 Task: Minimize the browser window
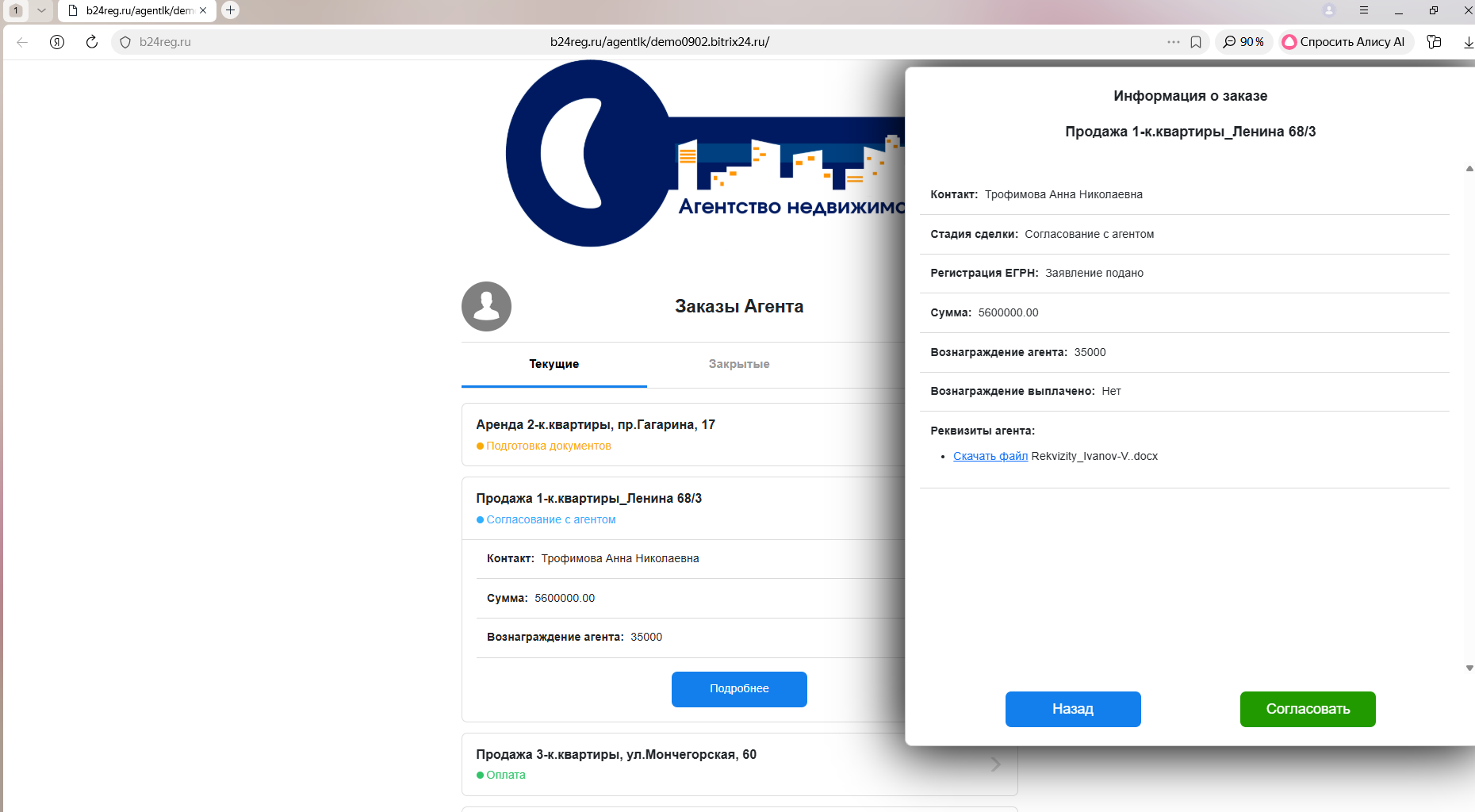(x=1399, y=10)
